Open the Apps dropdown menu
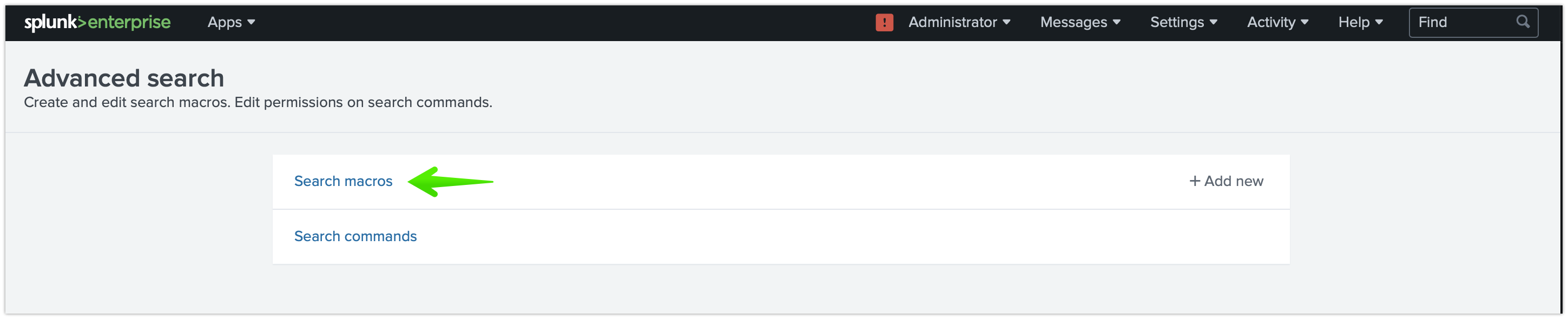This screenshot has width=1568, height=319. point(232,23)
